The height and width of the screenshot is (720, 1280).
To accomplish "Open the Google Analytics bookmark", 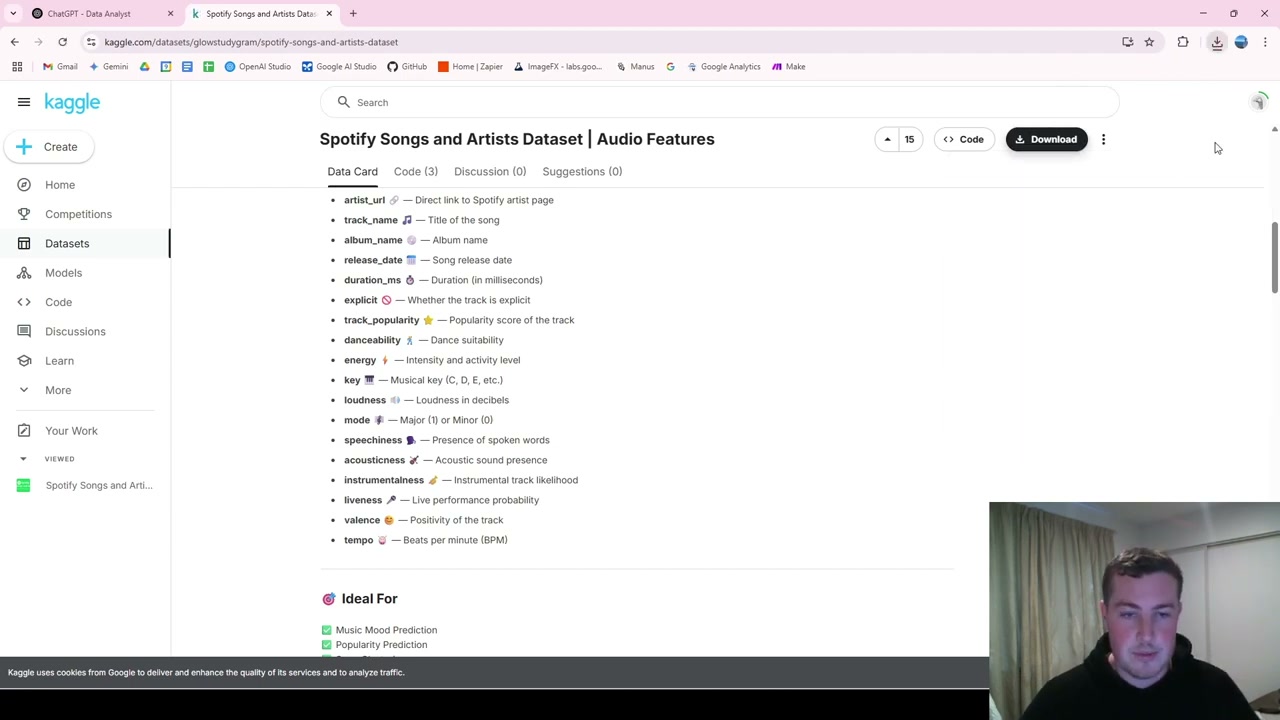I will click(x=723, y=67).
